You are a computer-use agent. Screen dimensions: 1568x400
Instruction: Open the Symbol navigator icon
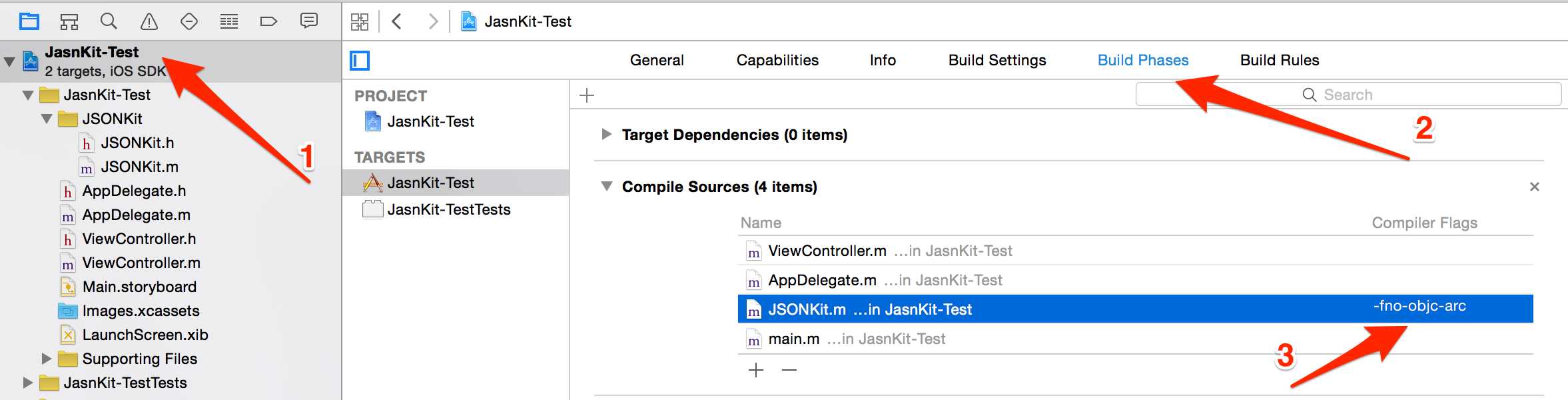point(69,21)
